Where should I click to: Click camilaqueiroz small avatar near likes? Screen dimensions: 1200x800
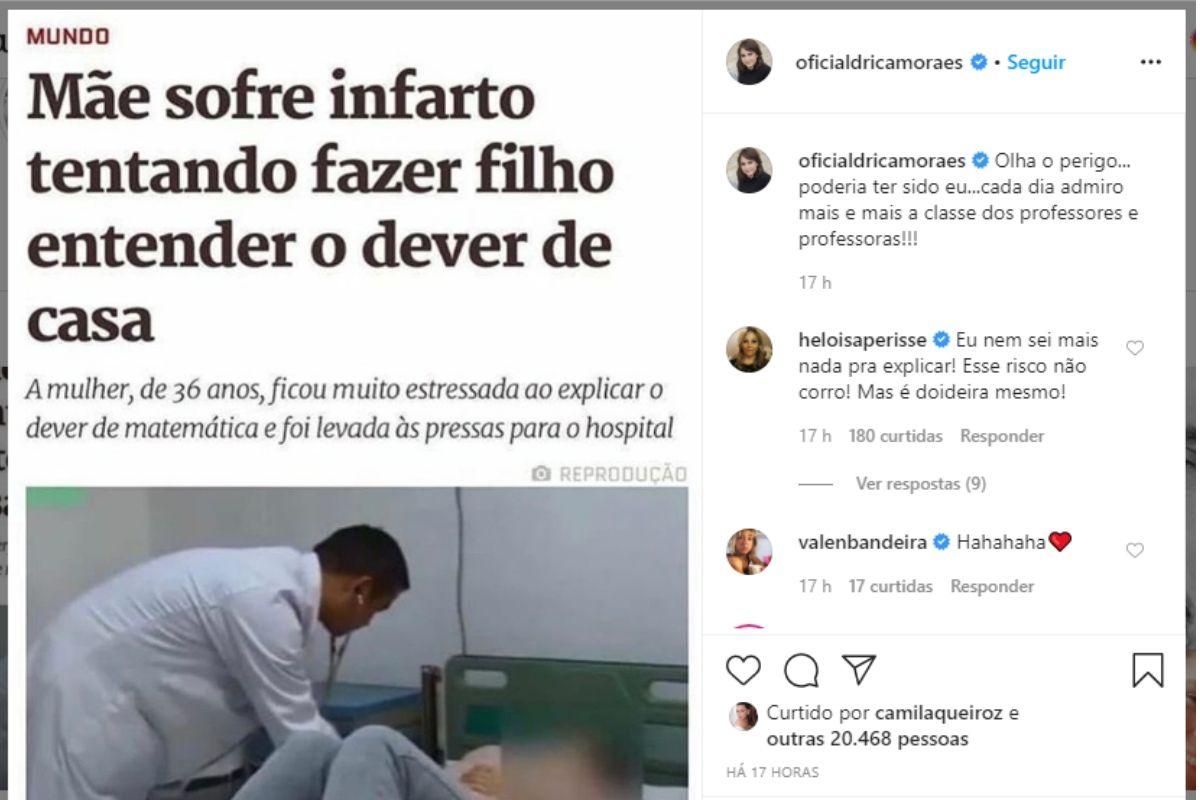tap(743, 716)
